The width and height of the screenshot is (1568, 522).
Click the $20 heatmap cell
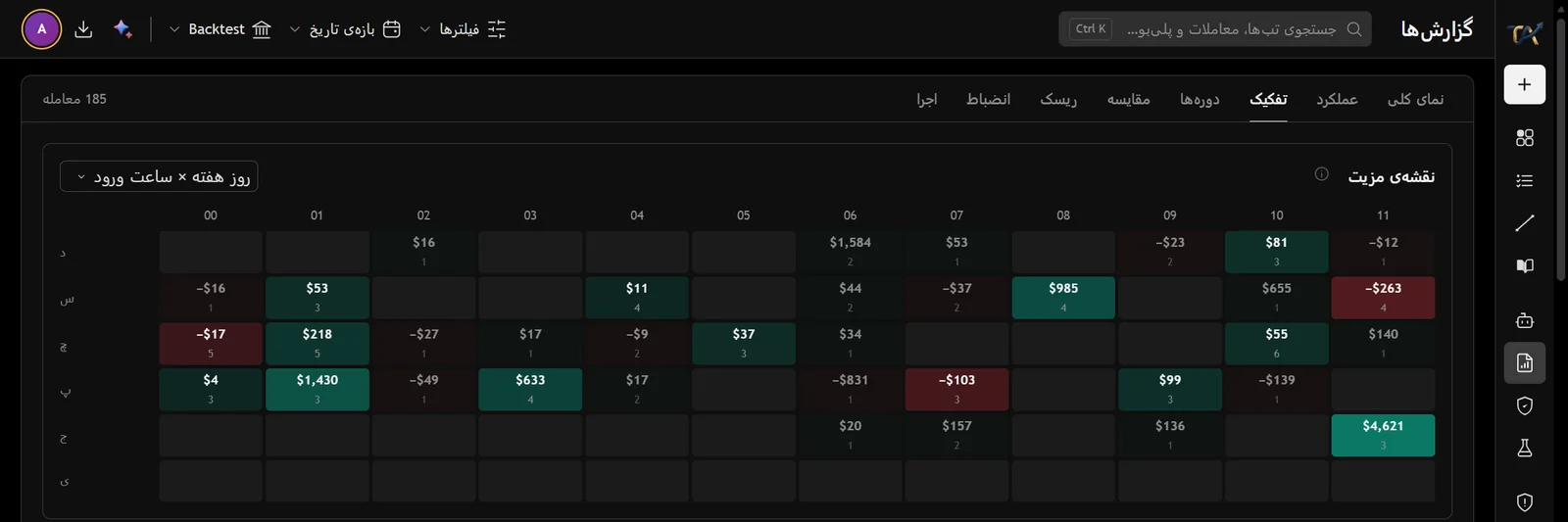point(850,436)
